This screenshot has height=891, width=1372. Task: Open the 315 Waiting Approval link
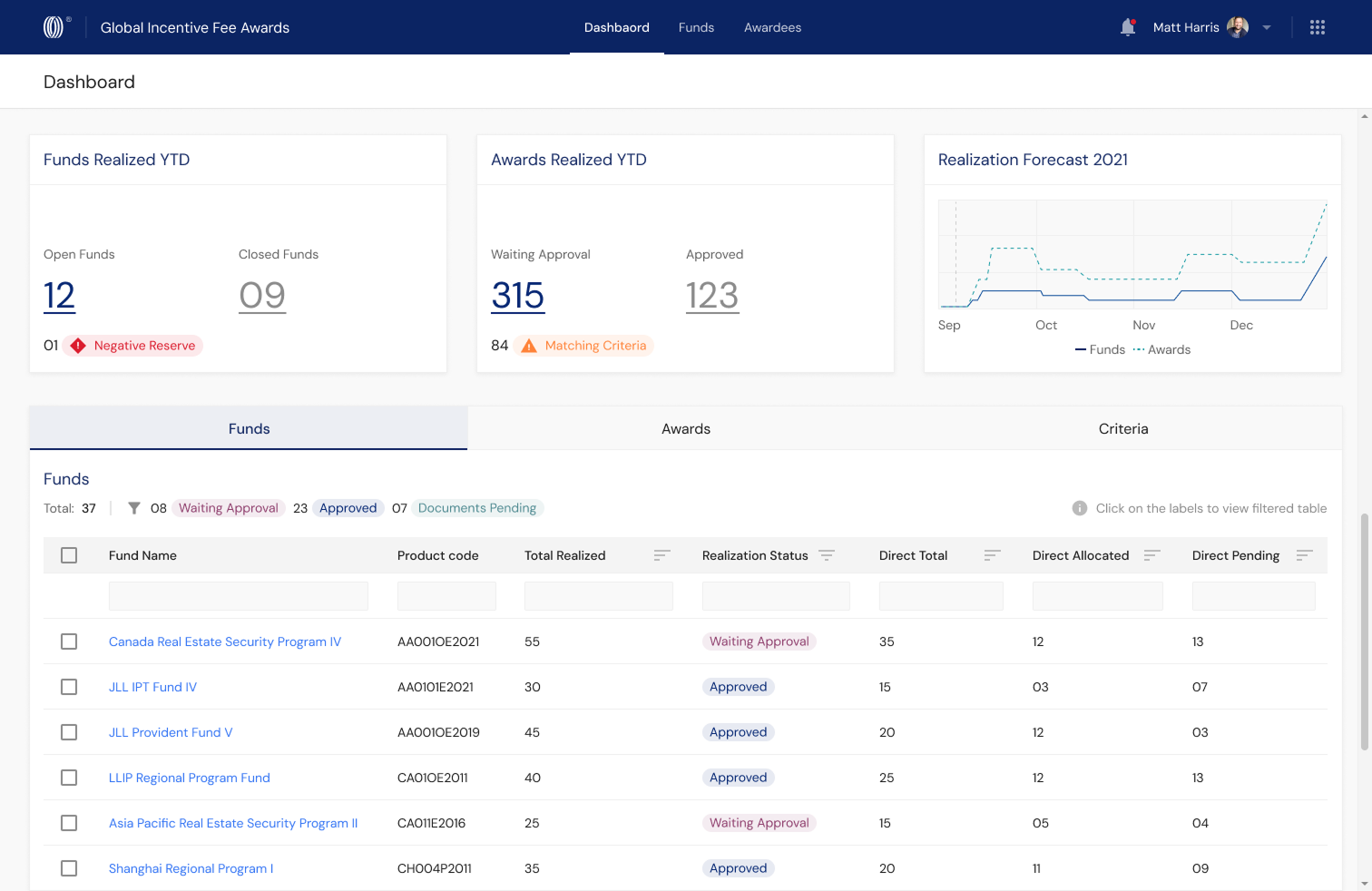coord(518,296)
